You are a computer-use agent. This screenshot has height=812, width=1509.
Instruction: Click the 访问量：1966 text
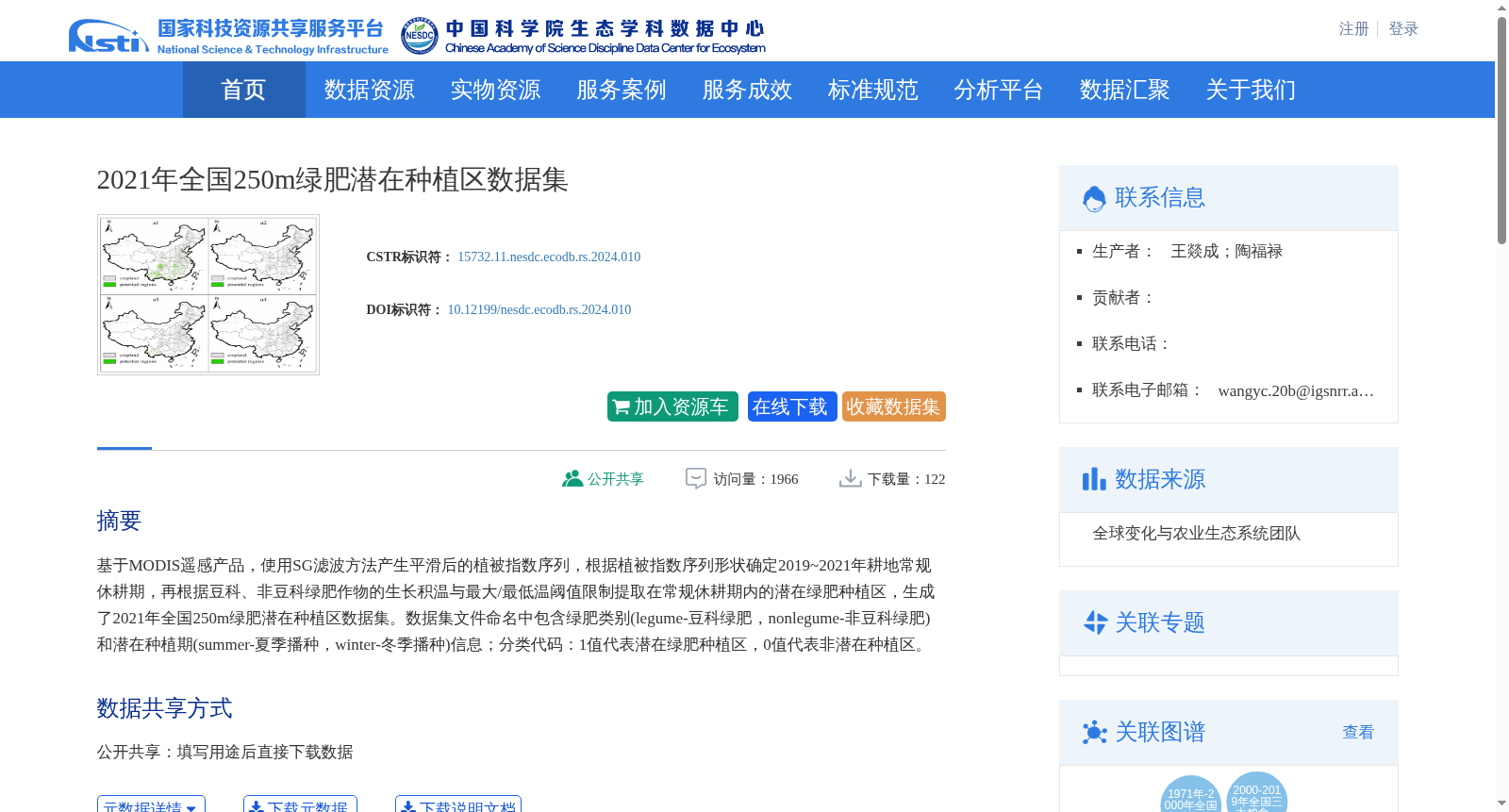pos(755,479)
